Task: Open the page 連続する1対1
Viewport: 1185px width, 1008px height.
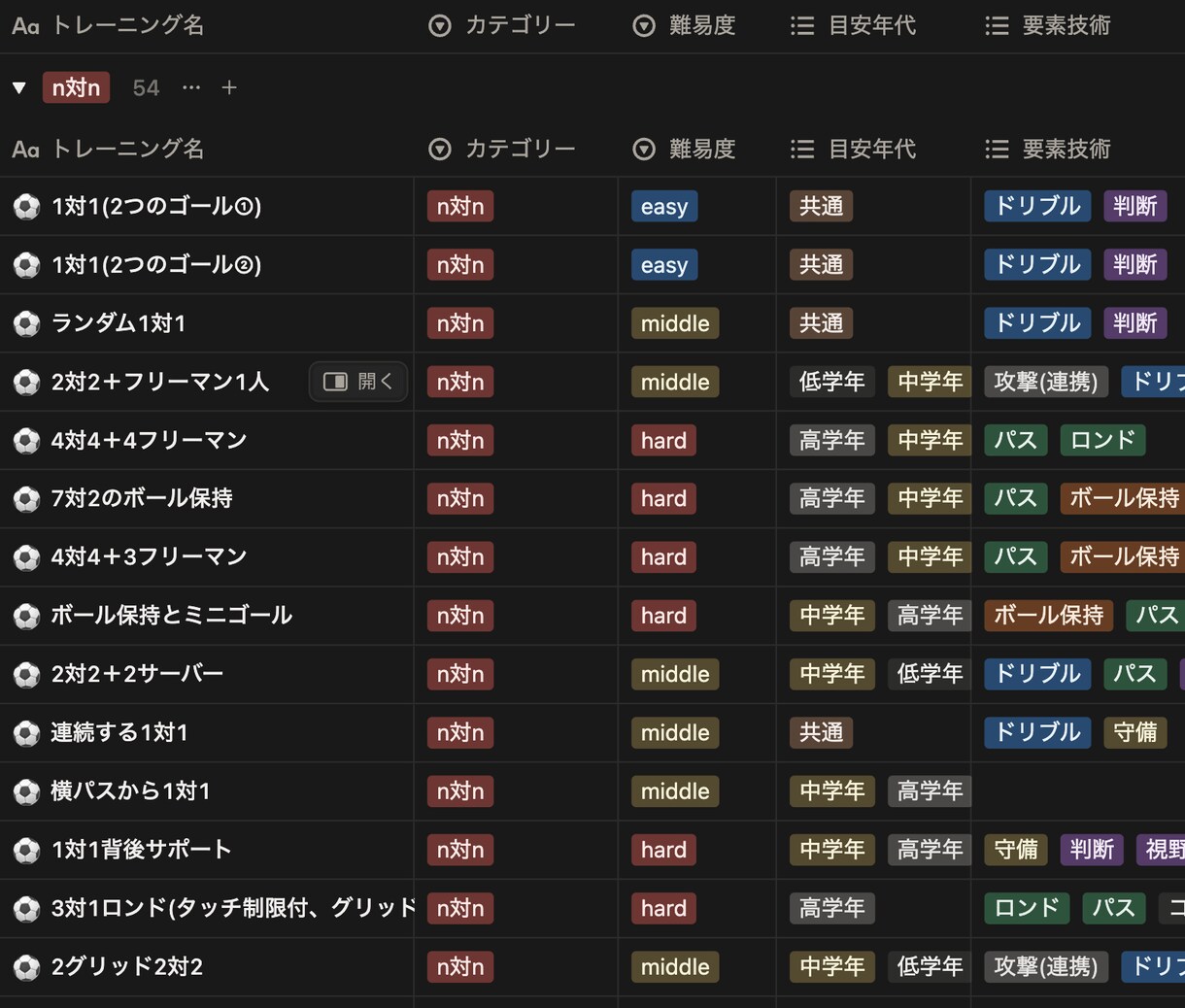Action: [x=119, y=732]
